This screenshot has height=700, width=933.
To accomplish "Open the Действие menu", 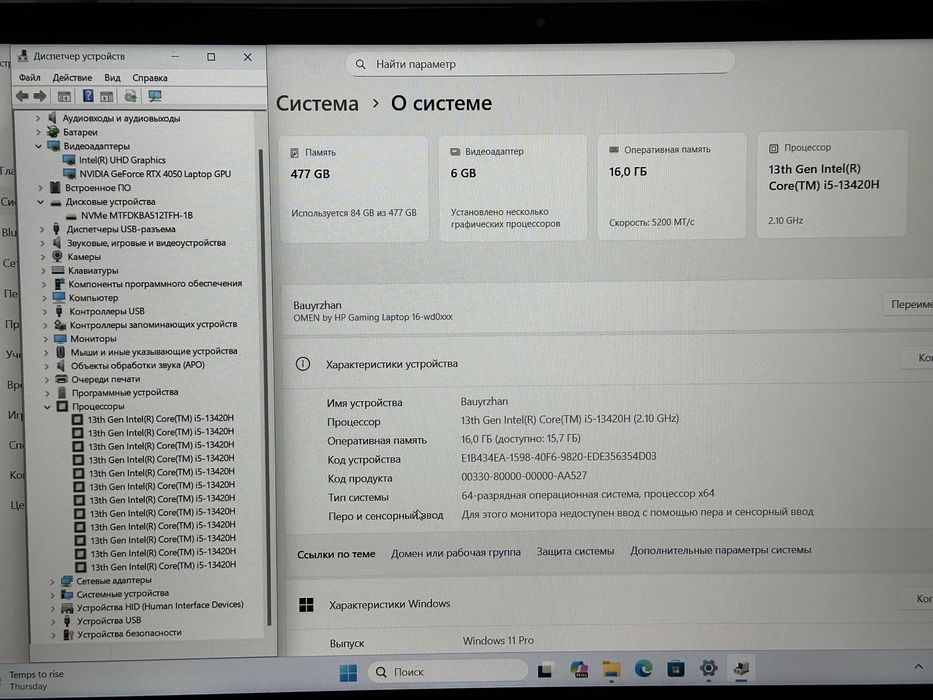I will [72, 77].
